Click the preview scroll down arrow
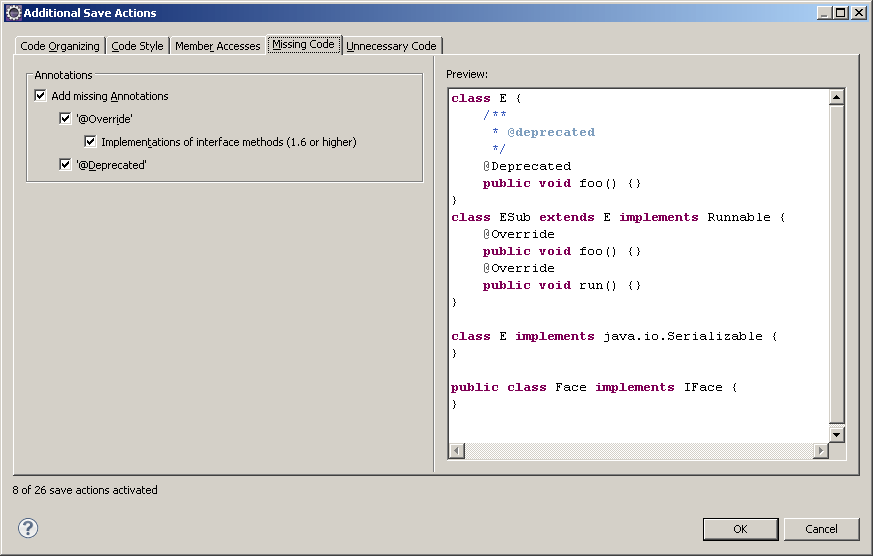Image resolution: width=873 pixels, height=556 pixels. tap(836, 434)
